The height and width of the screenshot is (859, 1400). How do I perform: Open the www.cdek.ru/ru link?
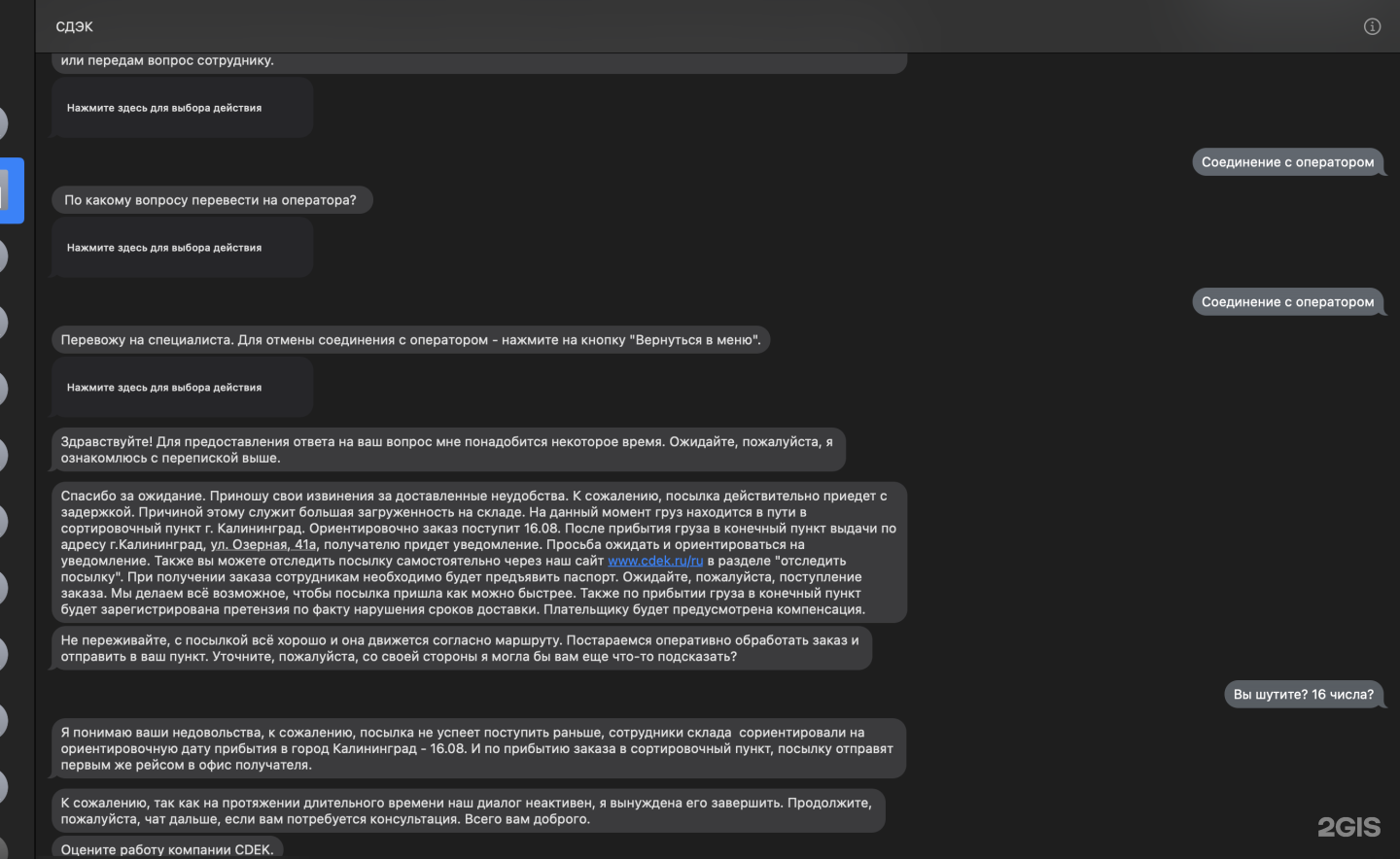point(655,561)
